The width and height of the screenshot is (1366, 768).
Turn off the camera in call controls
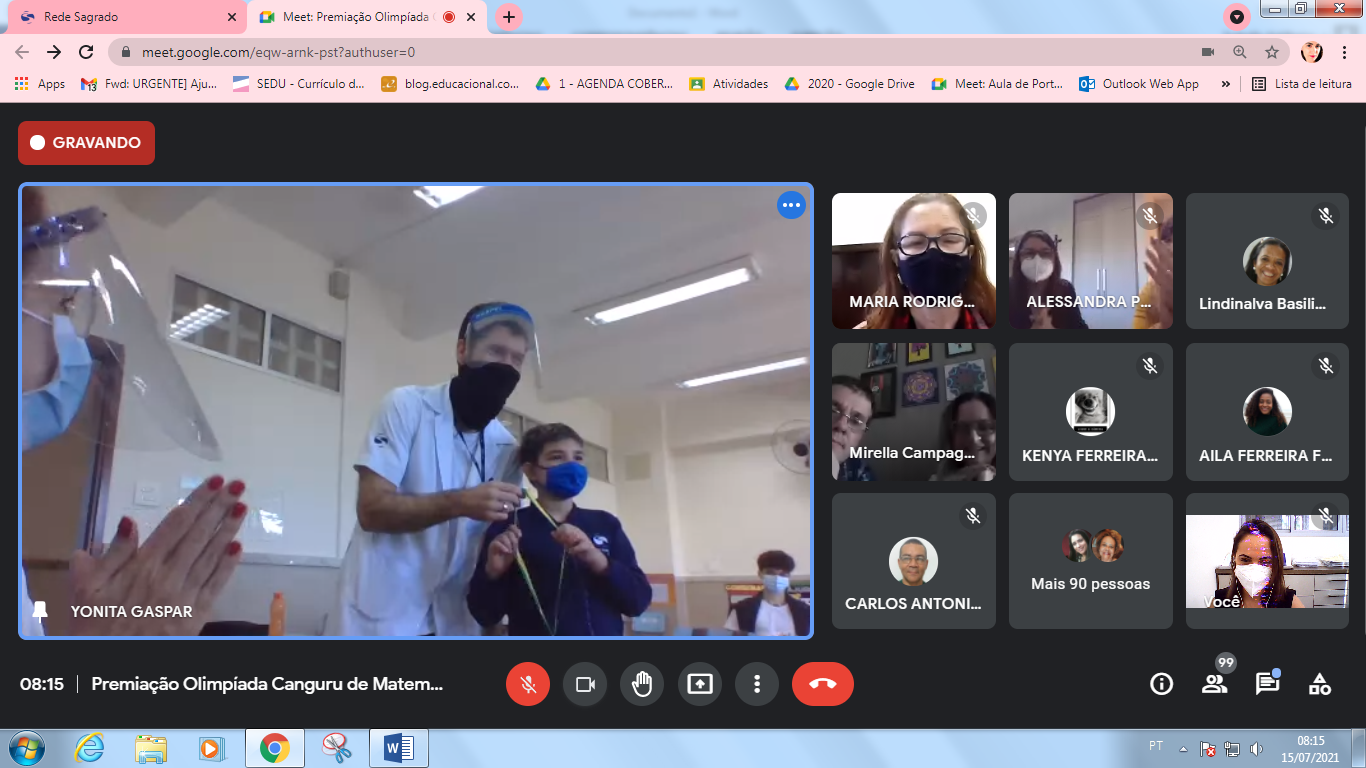pyautogui.click(x=585, y=684)
